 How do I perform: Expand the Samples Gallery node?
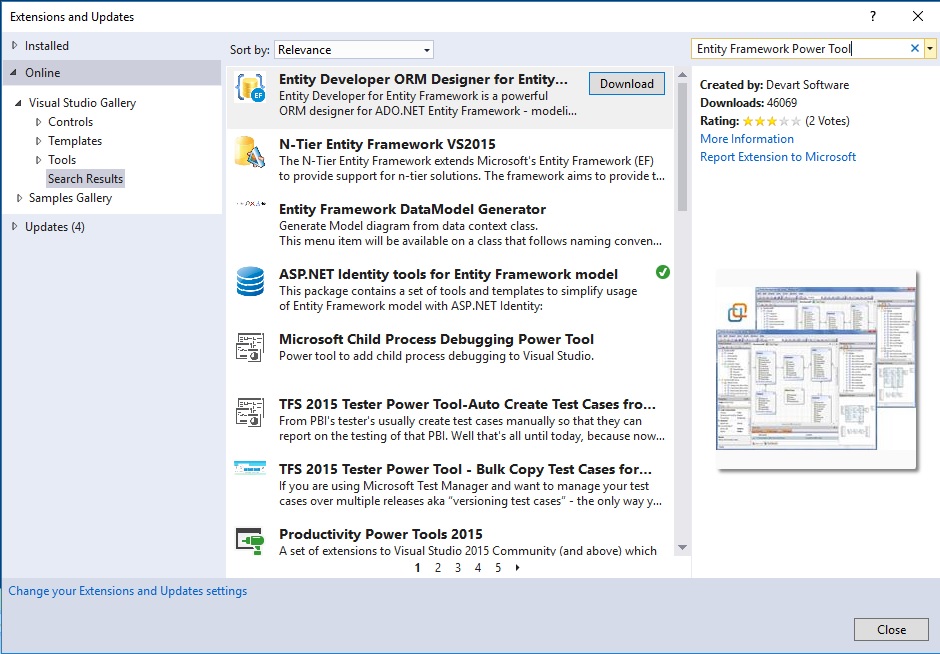point(19,198)
